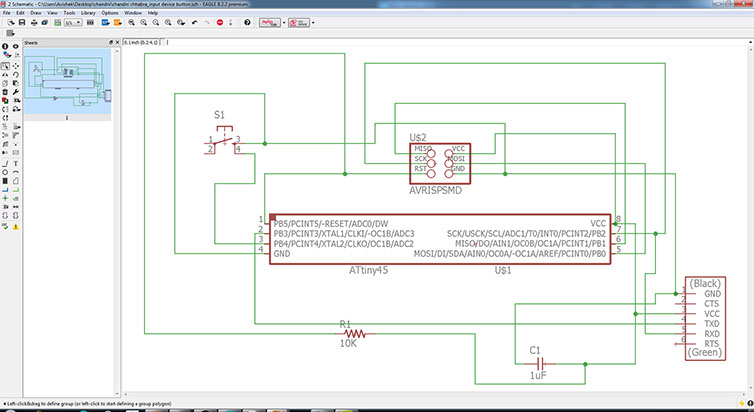Close the Sheets panel
754x412 pixels.
[x=116, y=43]
